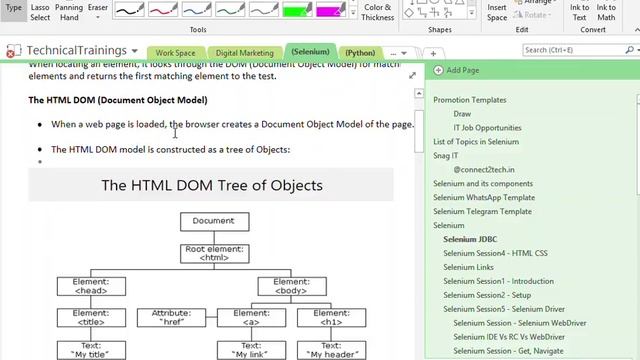This screenshot has width=640, height=360.
Task: Switch to the Digital Marketing section tab
Action: pos(244,53)
